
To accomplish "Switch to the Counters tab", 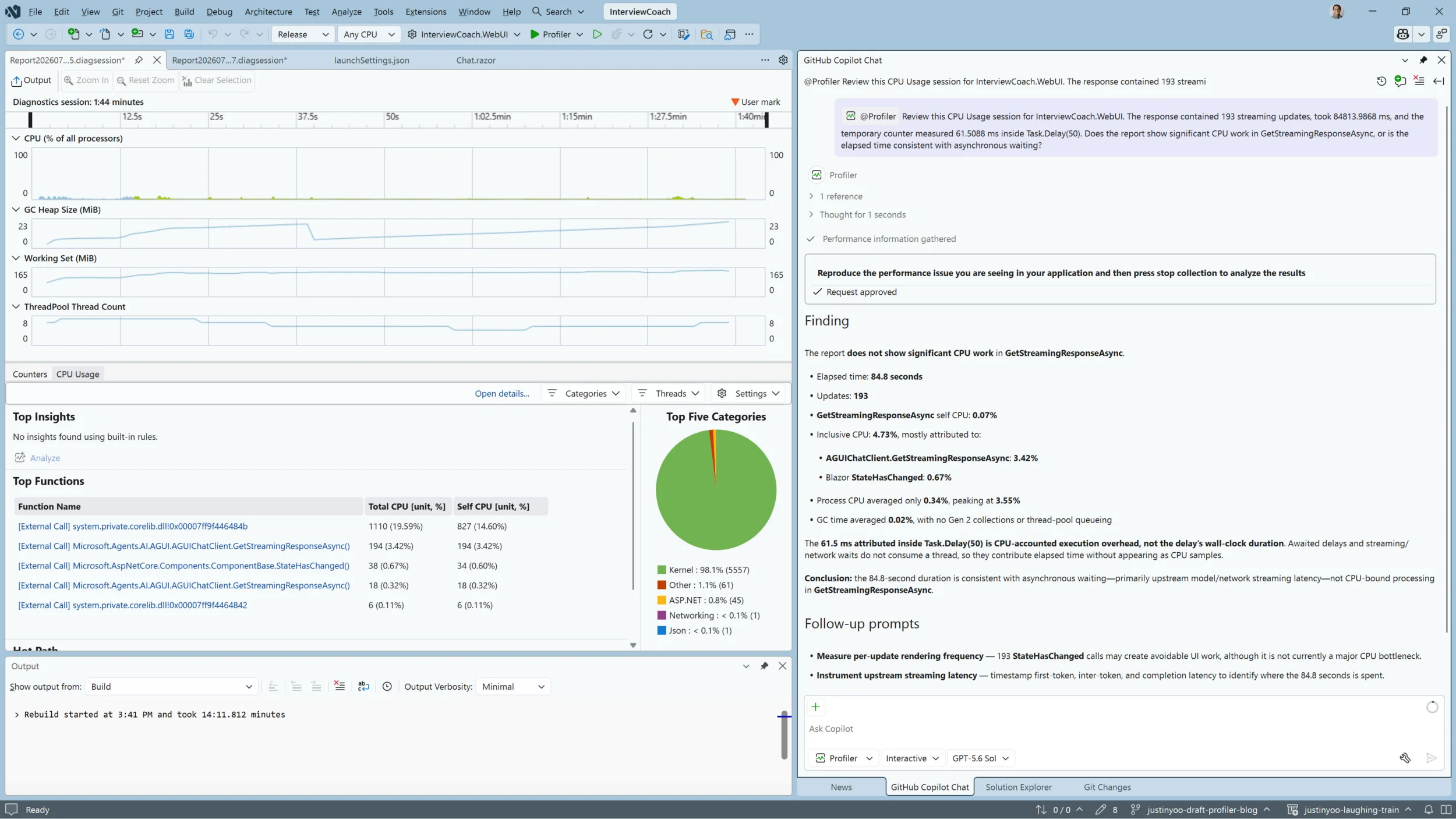I will pos(30,374).
